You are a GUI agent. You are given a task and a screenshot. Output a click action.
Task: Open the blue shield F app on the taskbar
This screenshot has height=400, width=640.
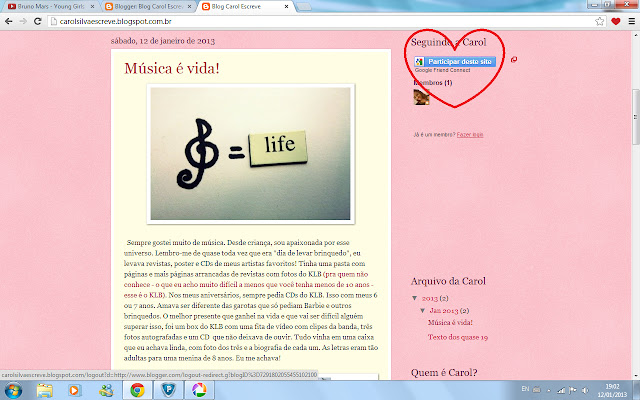click(x=168, y=391)
